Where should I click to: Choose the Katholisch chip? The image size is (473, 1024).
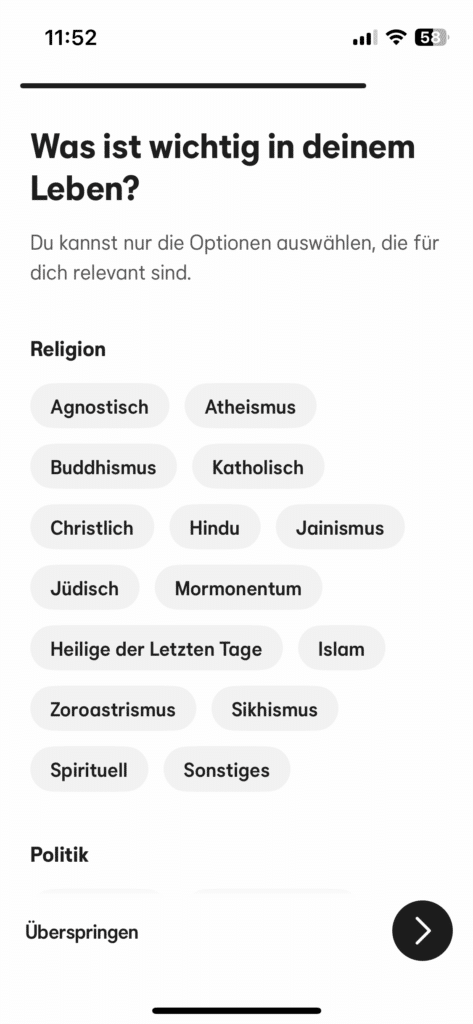pos(258,467)
